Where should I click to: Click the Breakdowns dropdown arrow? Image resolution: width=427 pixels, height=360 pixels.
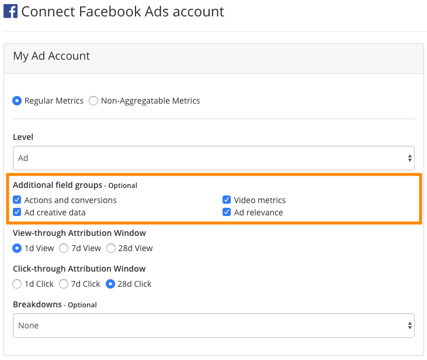tap(410, 325)
